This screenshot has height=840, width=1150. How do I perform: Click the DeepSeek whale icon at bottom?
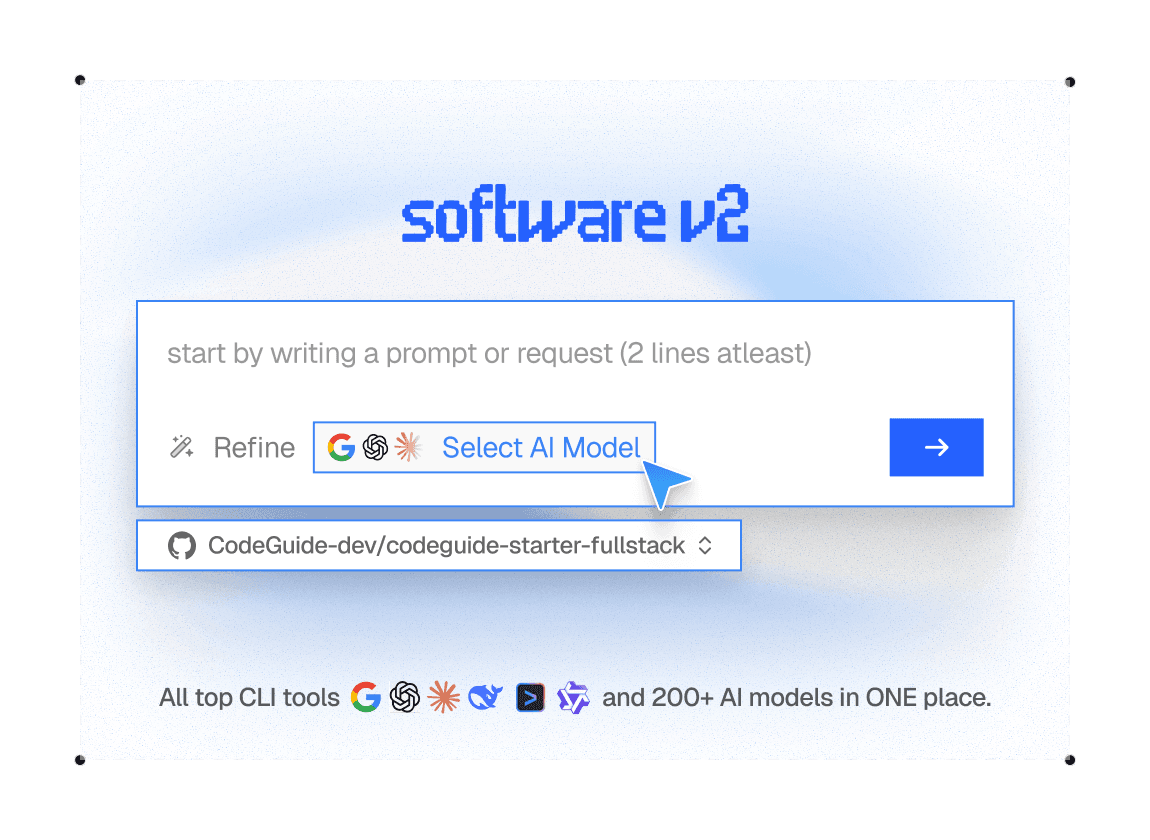(x=486, y=697)
